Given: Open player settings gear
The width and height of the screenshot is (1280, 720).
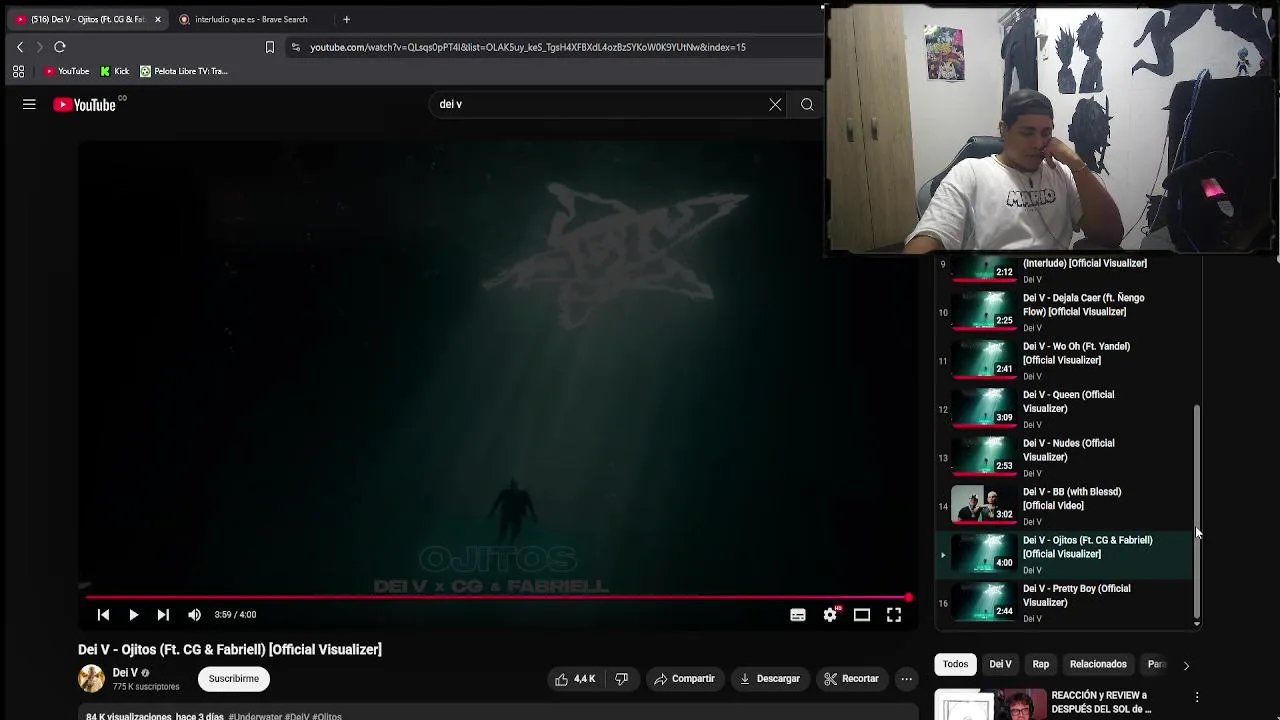Looking at the screenshot, I should 830,615.
